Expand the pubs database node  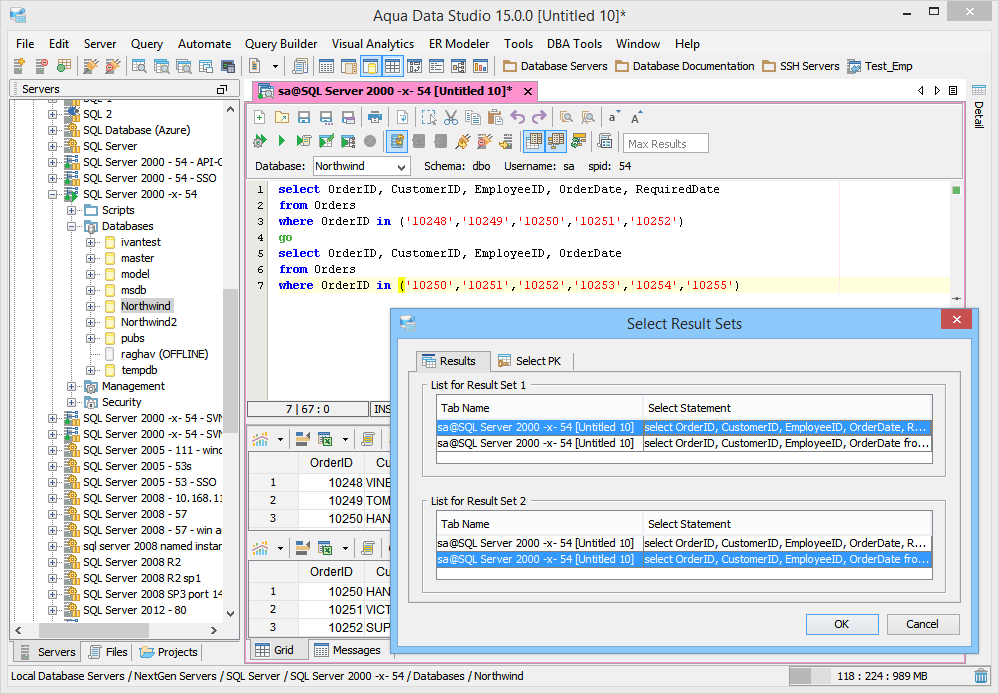pyautogui.click(x=92, y=338)
